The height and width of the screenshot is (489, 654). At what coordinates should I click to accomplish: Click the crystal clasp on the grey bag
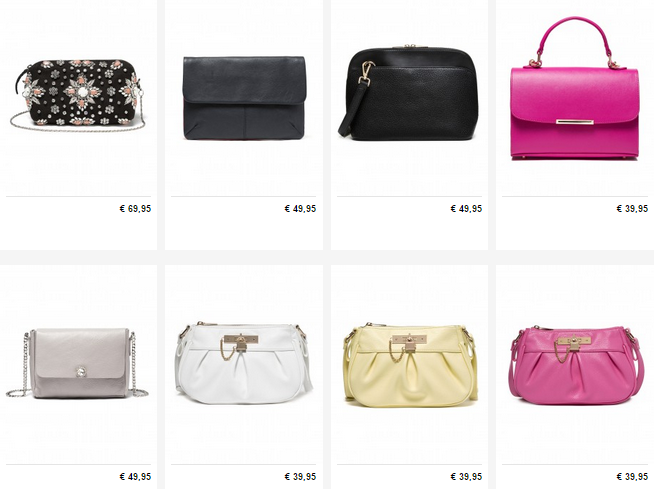[x=81, y=371]
